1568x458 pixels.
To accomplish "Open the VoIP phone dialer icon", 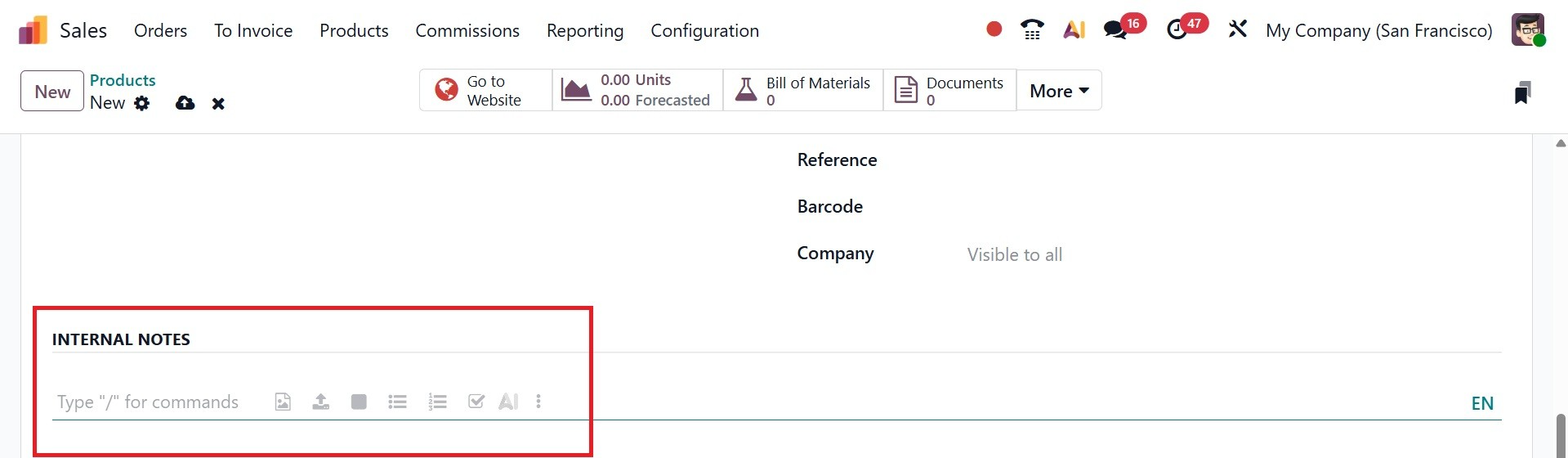I will click(1032, 30).
